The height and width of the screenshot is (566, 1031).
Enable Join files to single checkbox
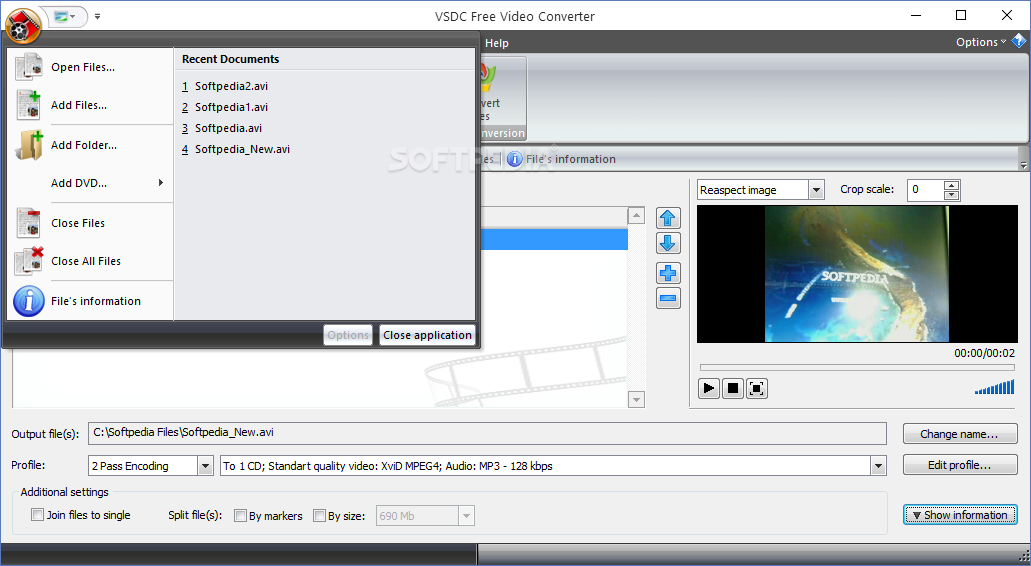(37, 515)
